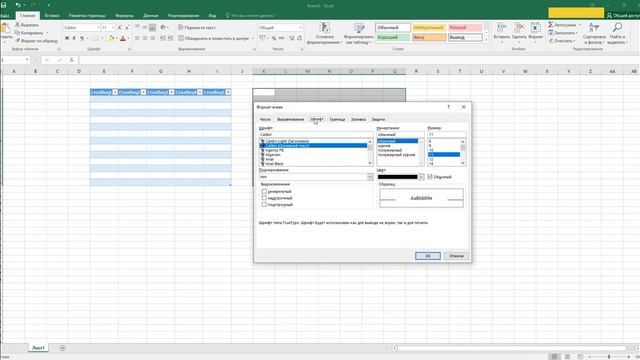
Task: Click the Cut (Вырезать) scissors icon
Action: pyautogui.click(x=18, y=25)
